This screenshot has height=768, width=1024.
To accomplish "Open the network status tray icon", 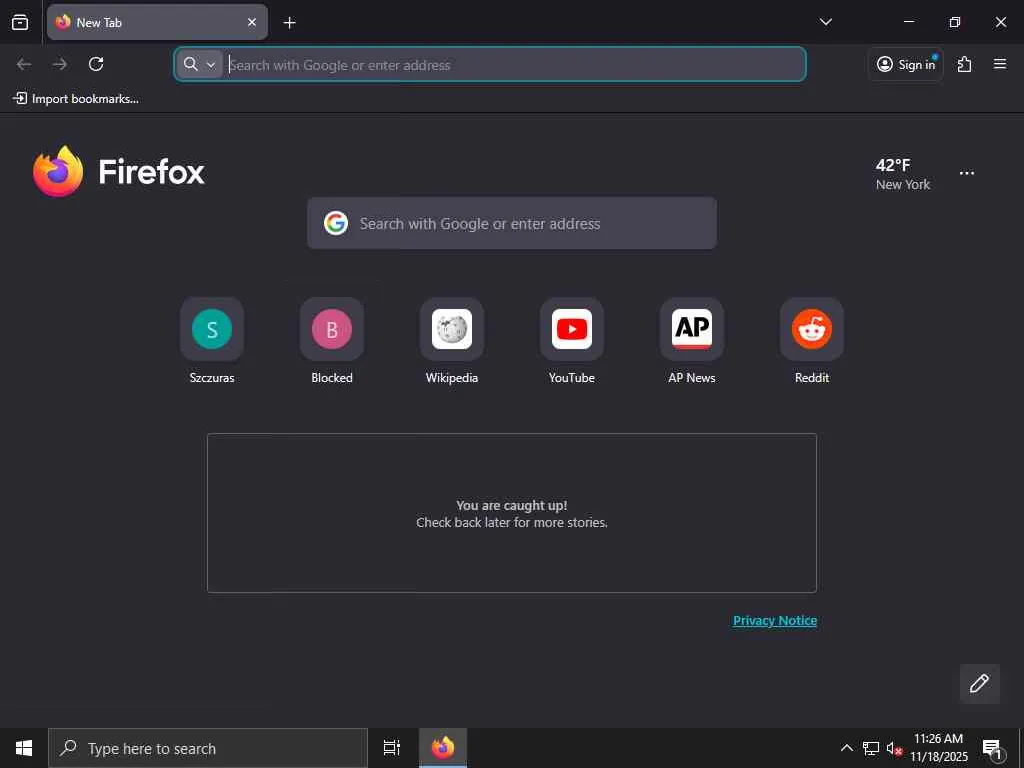I will pos(871,748).
